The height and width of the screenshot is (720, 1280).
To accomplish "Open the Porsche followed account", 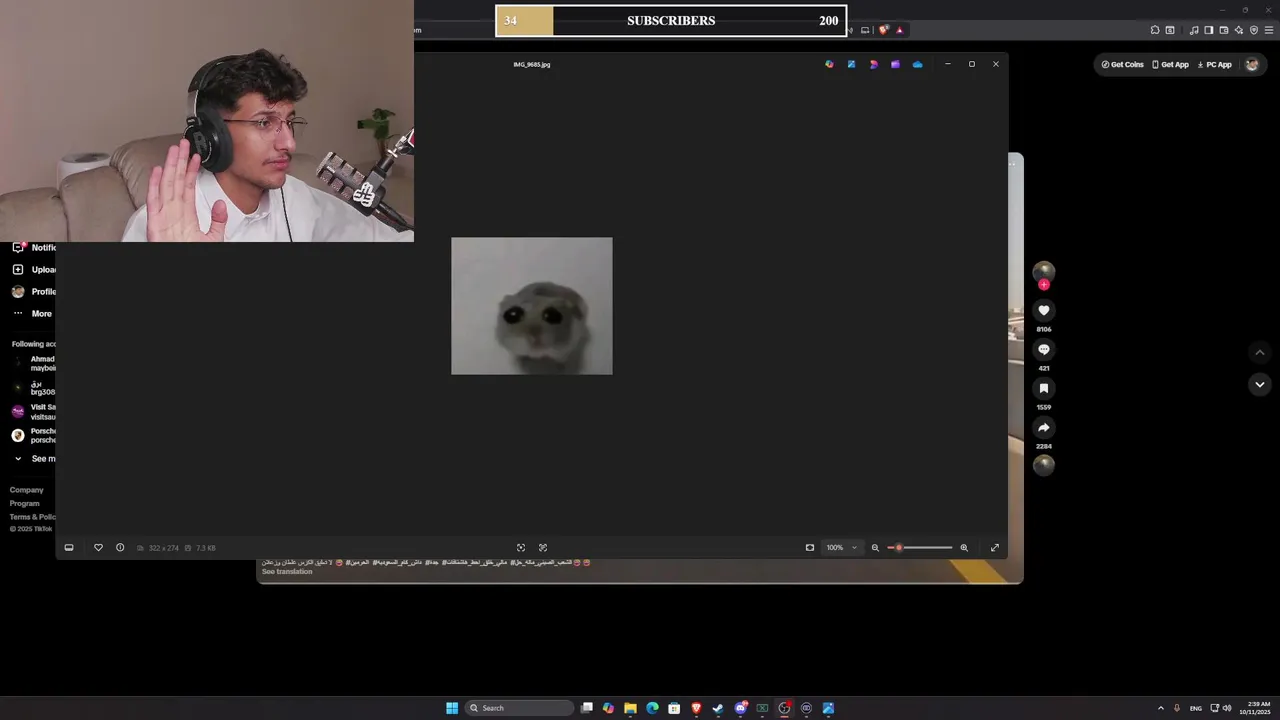I will click(33, 435).
